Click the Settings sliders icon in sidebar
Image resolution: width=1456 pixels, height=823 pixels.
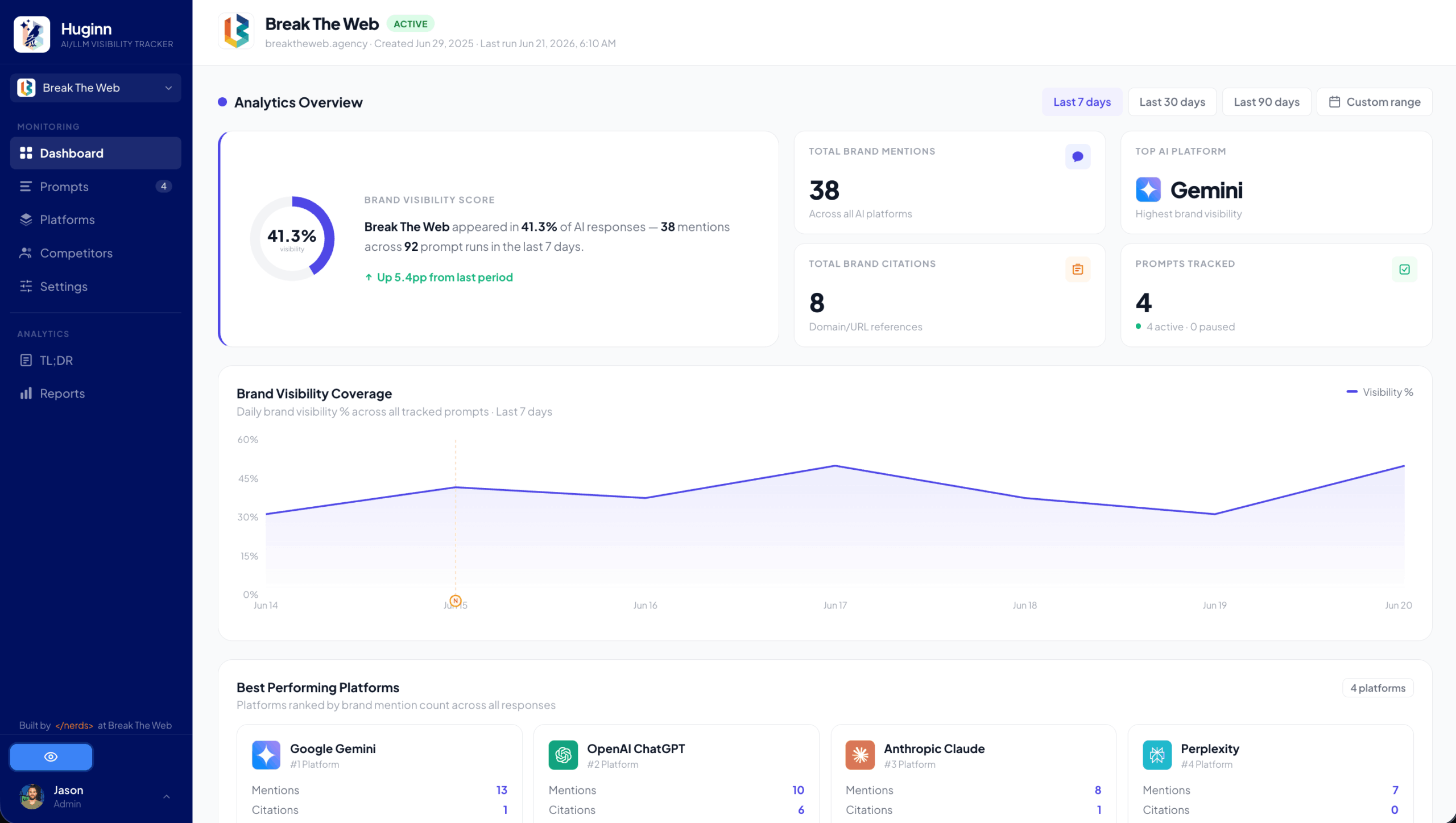26,286
